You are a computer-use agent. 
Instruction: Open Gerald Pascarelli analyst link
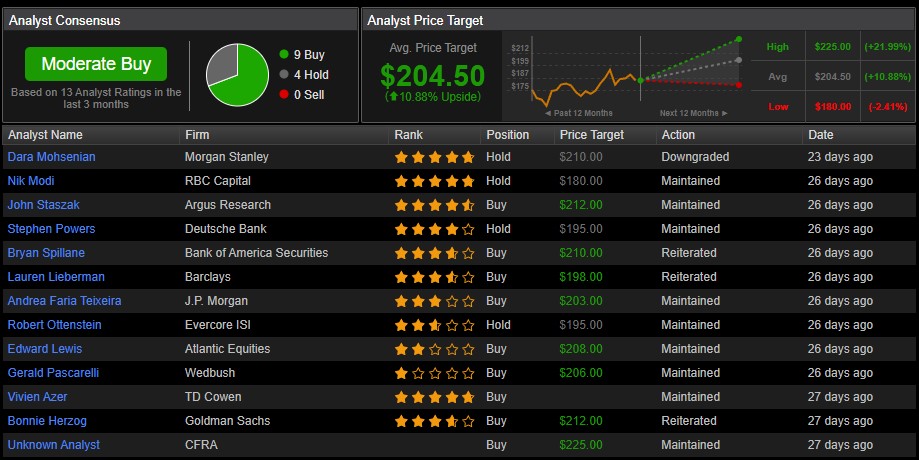click(53, 373)
